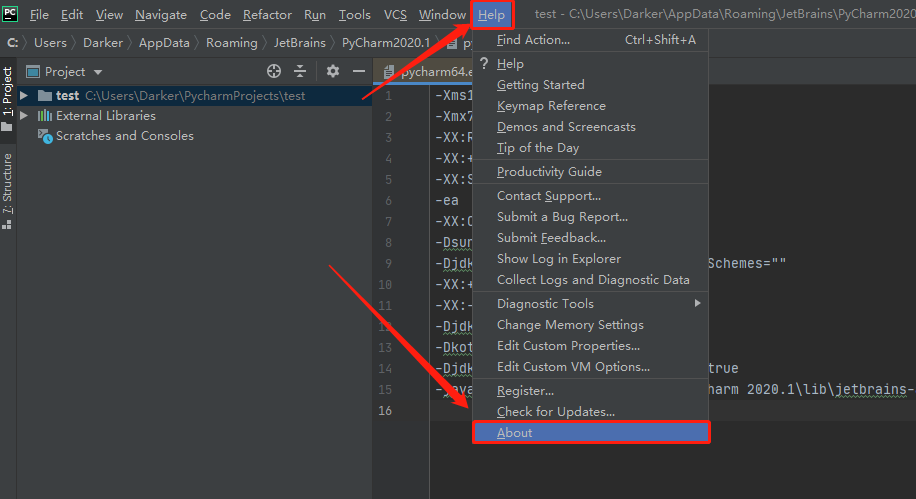Open the Project view dropdown
The width and height of the screenshot is (916, 499).
(98, 72)
